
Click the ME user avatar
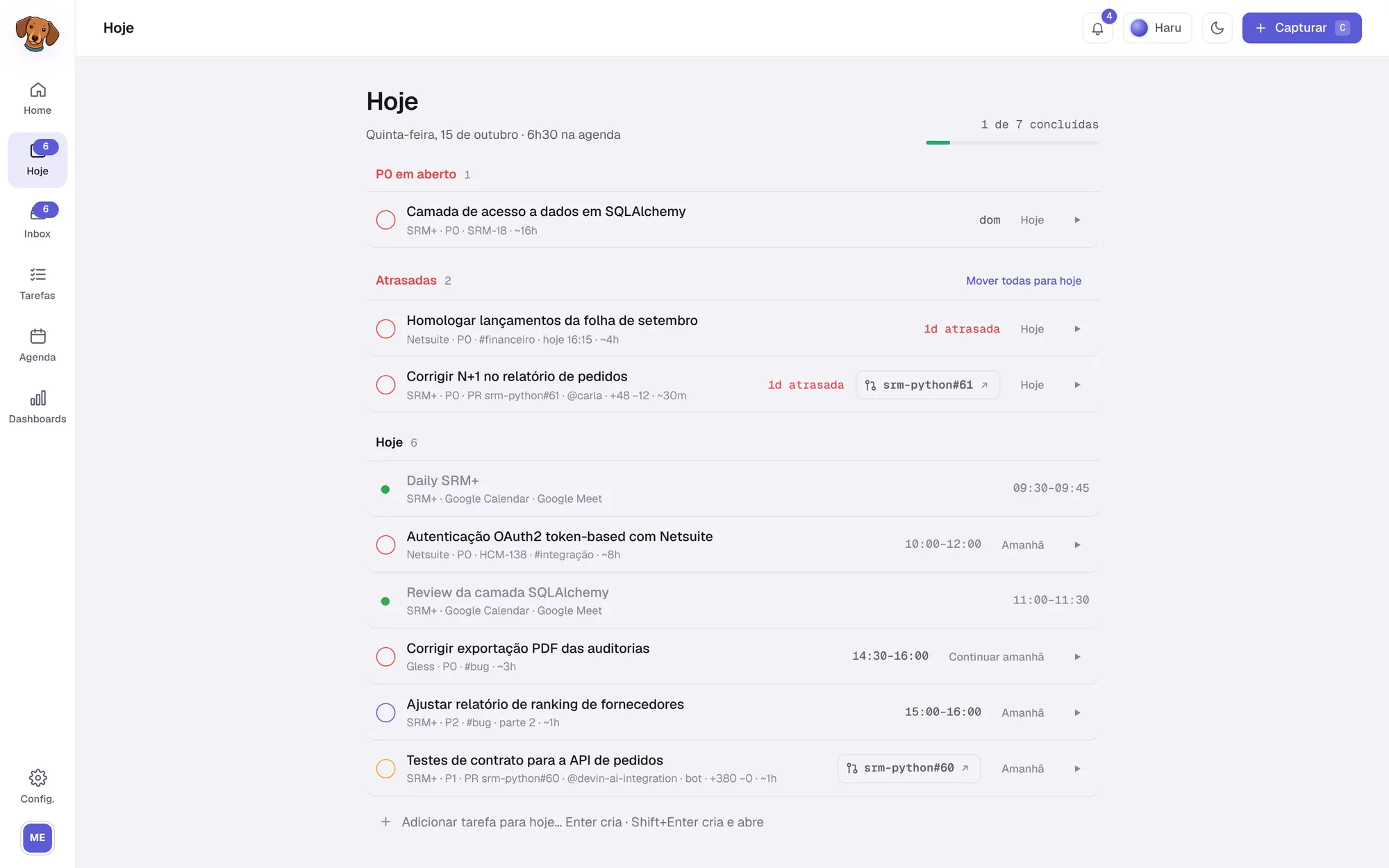38,837
